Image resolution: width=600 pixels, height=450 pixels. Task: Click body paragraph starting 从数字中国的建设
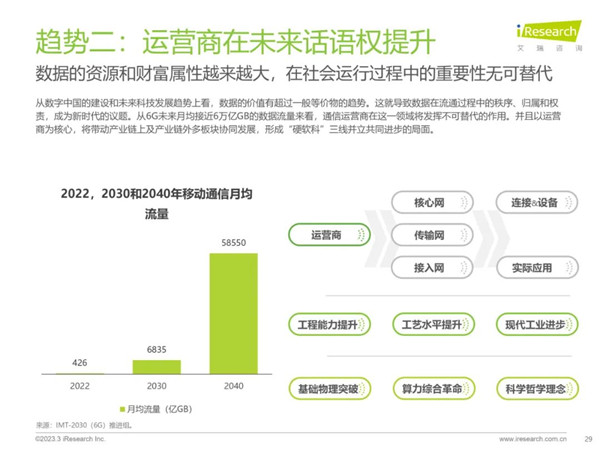[x=298, y=116]
